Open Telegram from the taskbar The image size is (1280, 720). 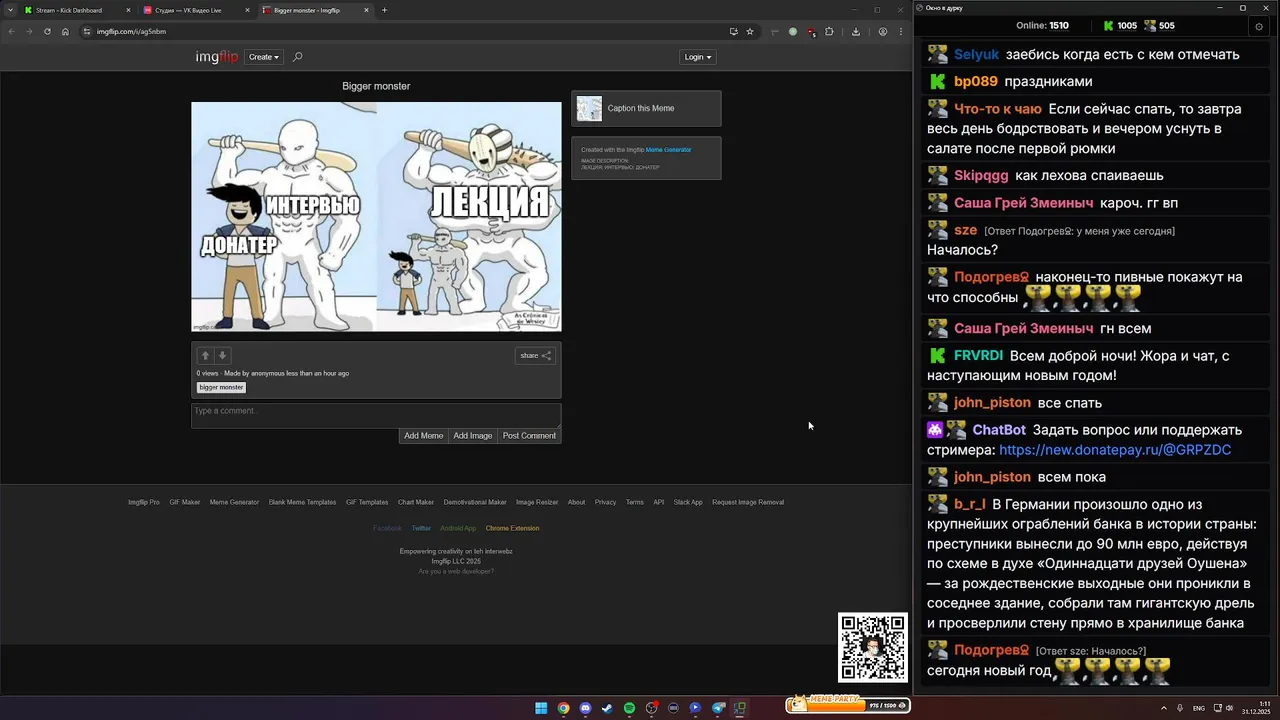coord(718,708)
